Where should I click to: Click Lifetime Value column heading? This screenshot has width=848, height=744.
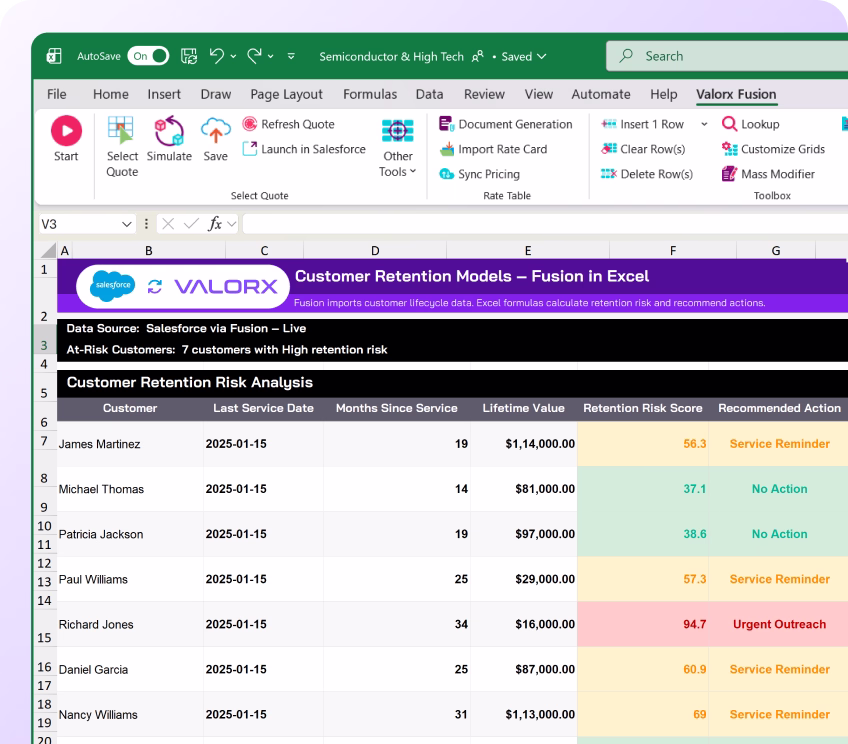tap(524, 408)
